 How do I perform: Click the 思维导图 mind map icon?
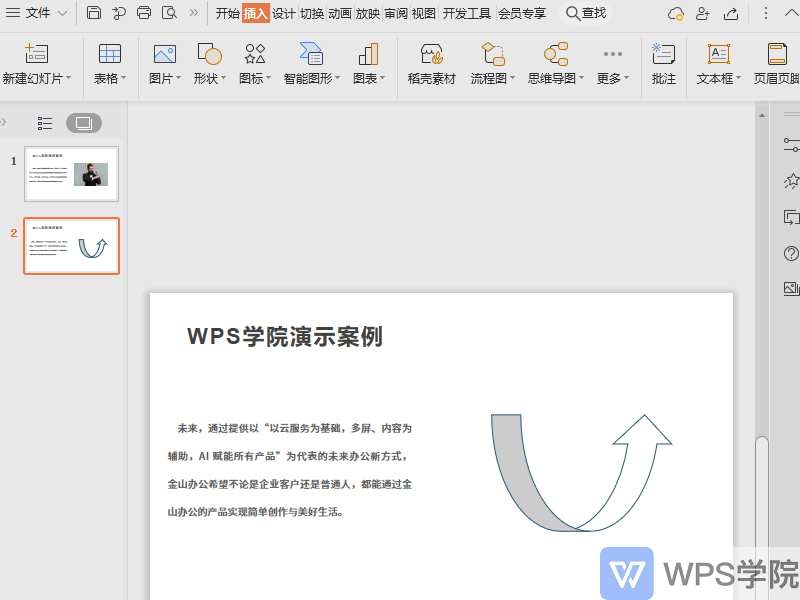pos(556,54)
